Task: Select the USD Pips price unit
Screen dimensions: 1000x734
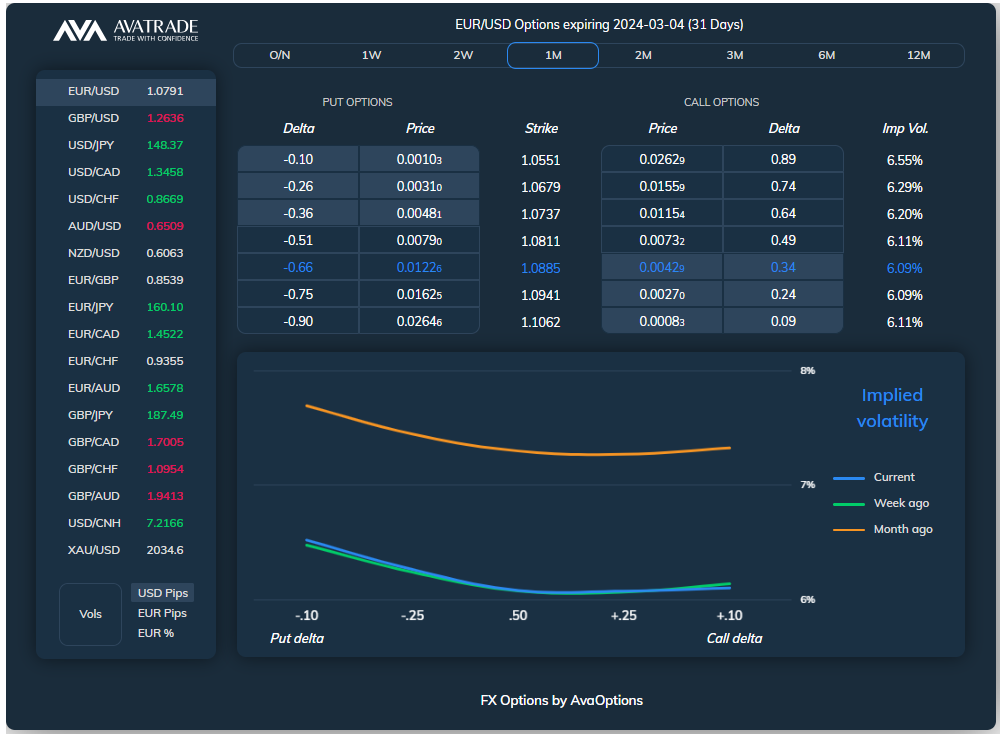Action: (162, 593)
